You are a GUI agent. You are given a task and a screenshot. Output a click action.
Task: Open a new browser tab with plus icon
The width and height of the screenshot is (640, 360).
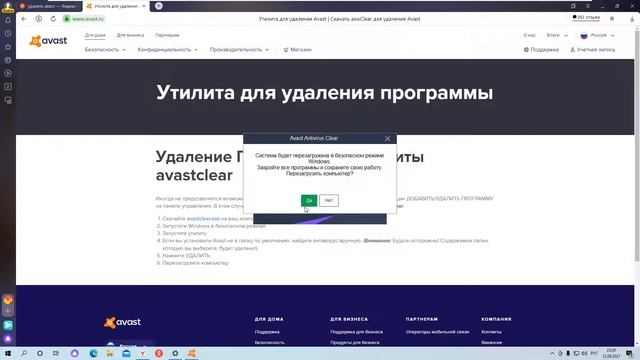[x=159, y=6]
